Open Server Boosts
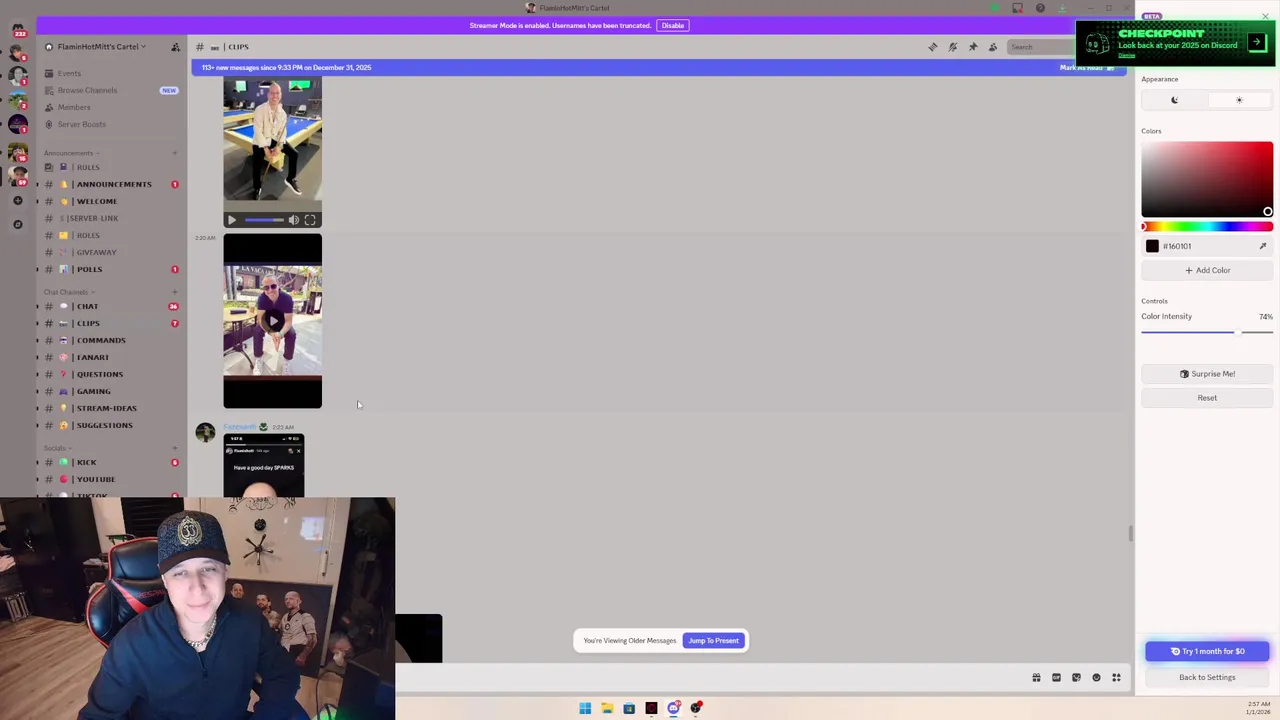Screen dimensions: 1280x720 110,124
